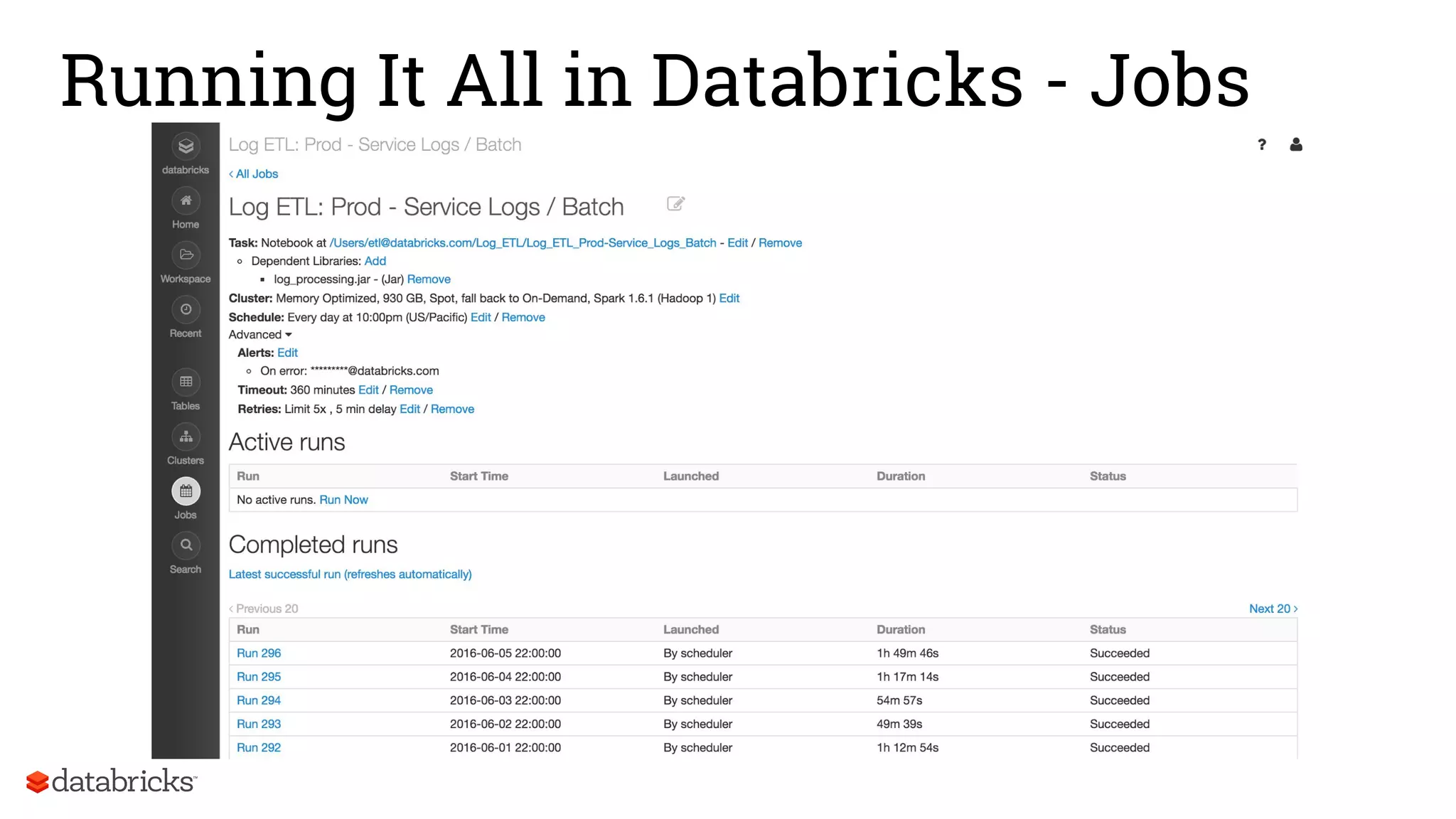
Task: Edit the Task notebook
Action: 737,243
